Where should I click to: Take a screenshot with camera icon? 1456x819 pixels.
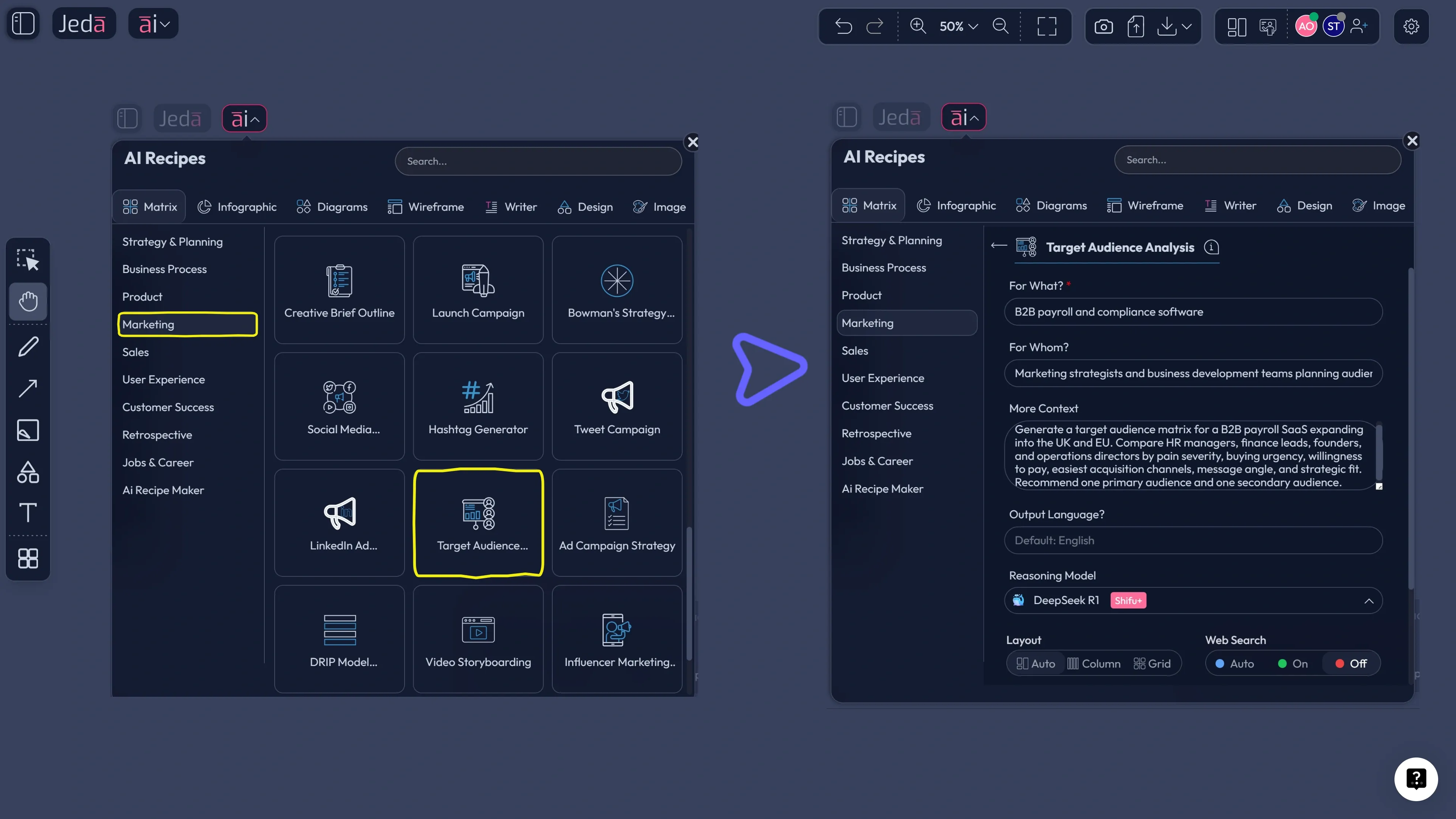[1103, 26]
